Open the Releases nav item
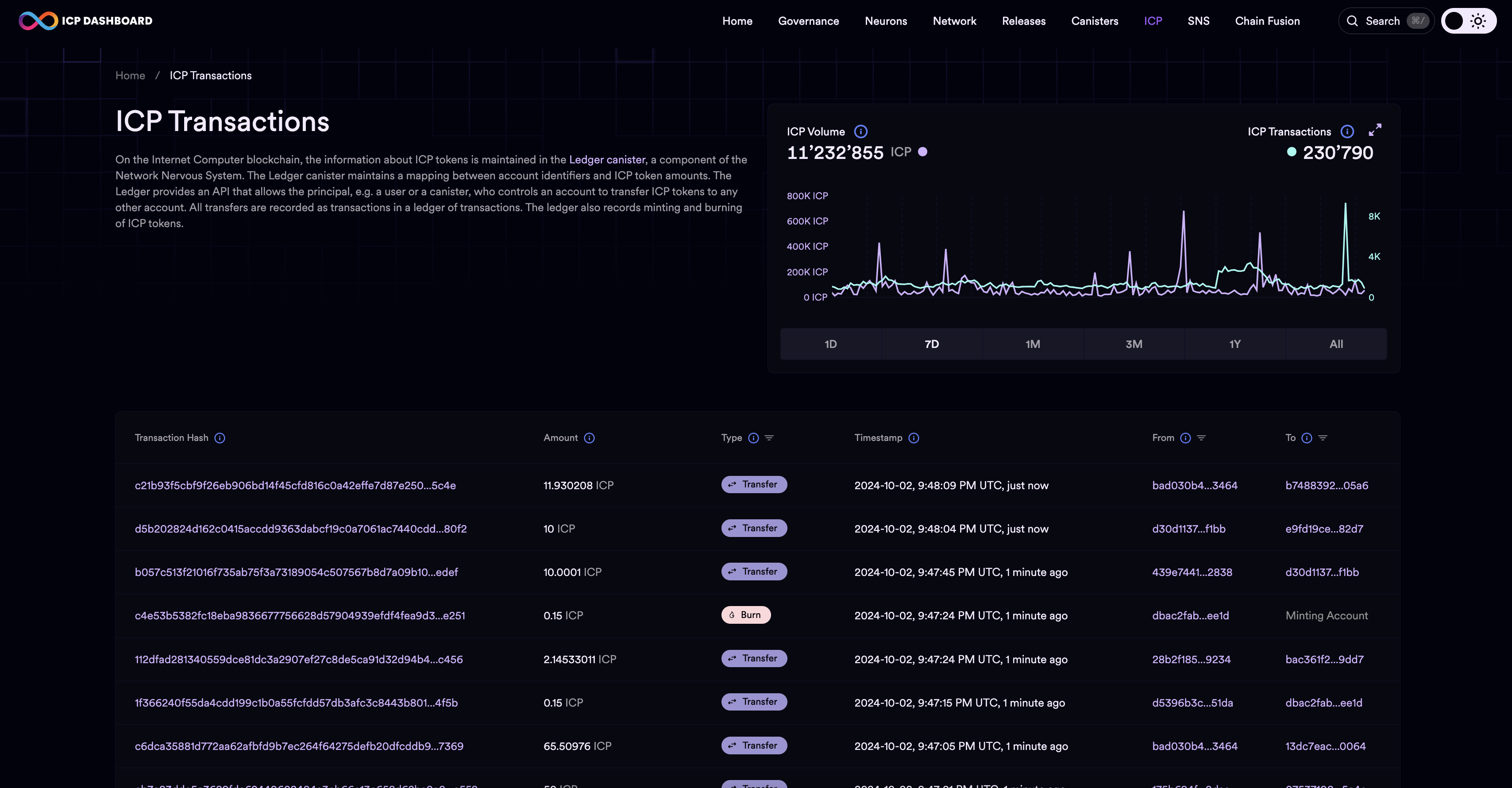Viewport: 1512px width, 788px height. 1024,21
